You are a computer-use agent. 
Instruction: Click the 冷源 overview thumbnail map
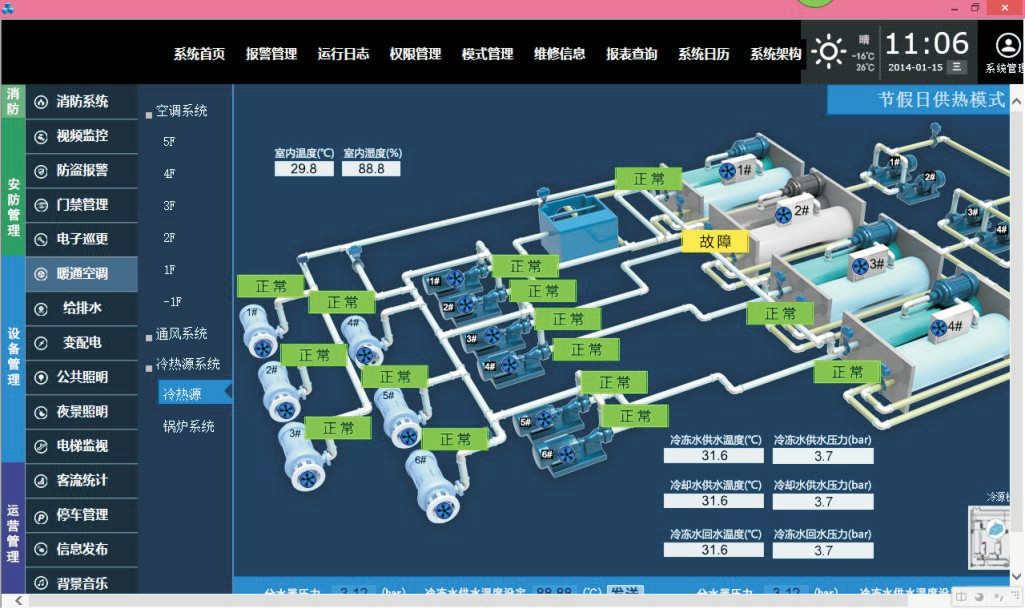(991, 533)
